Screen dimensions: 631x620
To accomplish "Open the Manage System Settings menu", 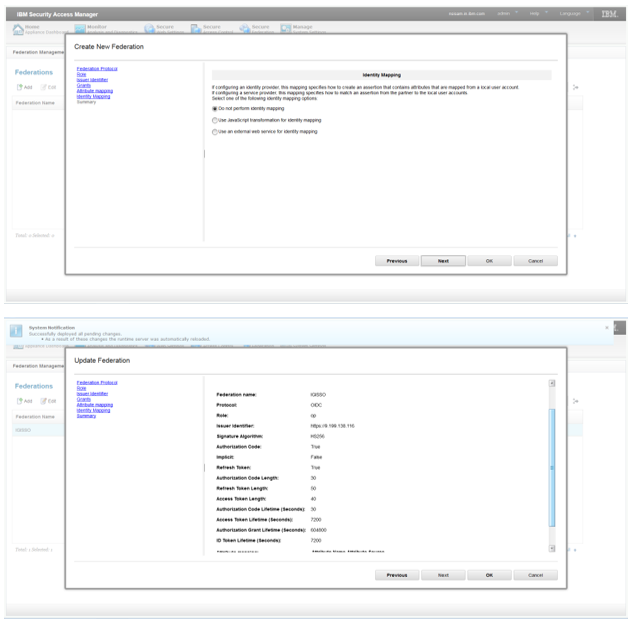I will coord(303,29).
